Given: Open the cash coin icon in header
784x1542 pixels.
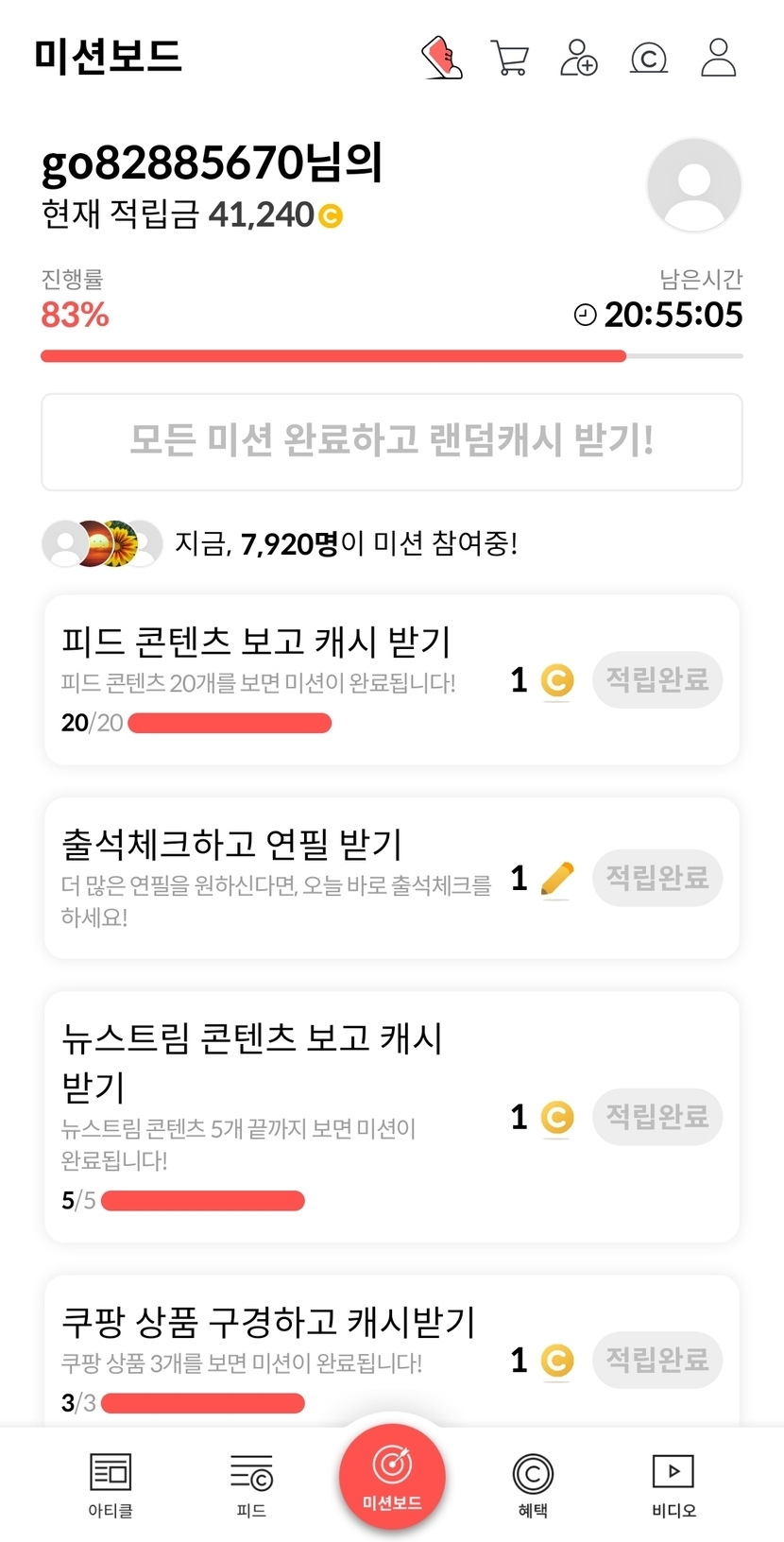Looking at the screenshot, I should click(x=648, y=58).
